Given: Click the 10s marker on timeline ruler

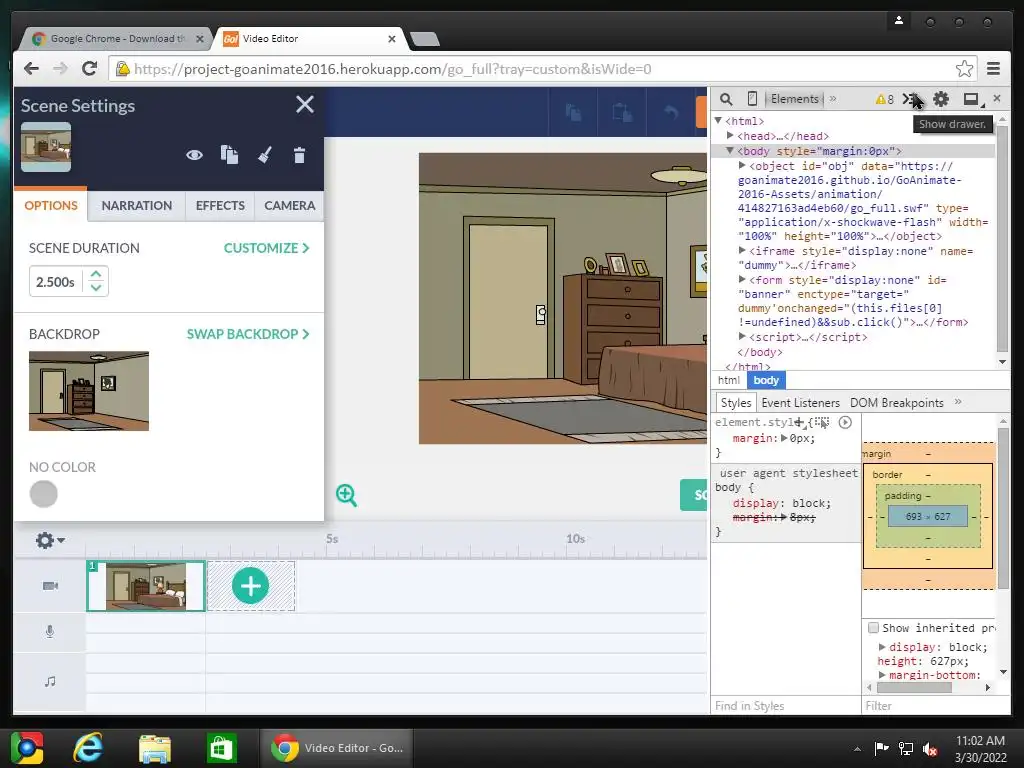Looking at the screenshot, I should (x=575, y=539).
